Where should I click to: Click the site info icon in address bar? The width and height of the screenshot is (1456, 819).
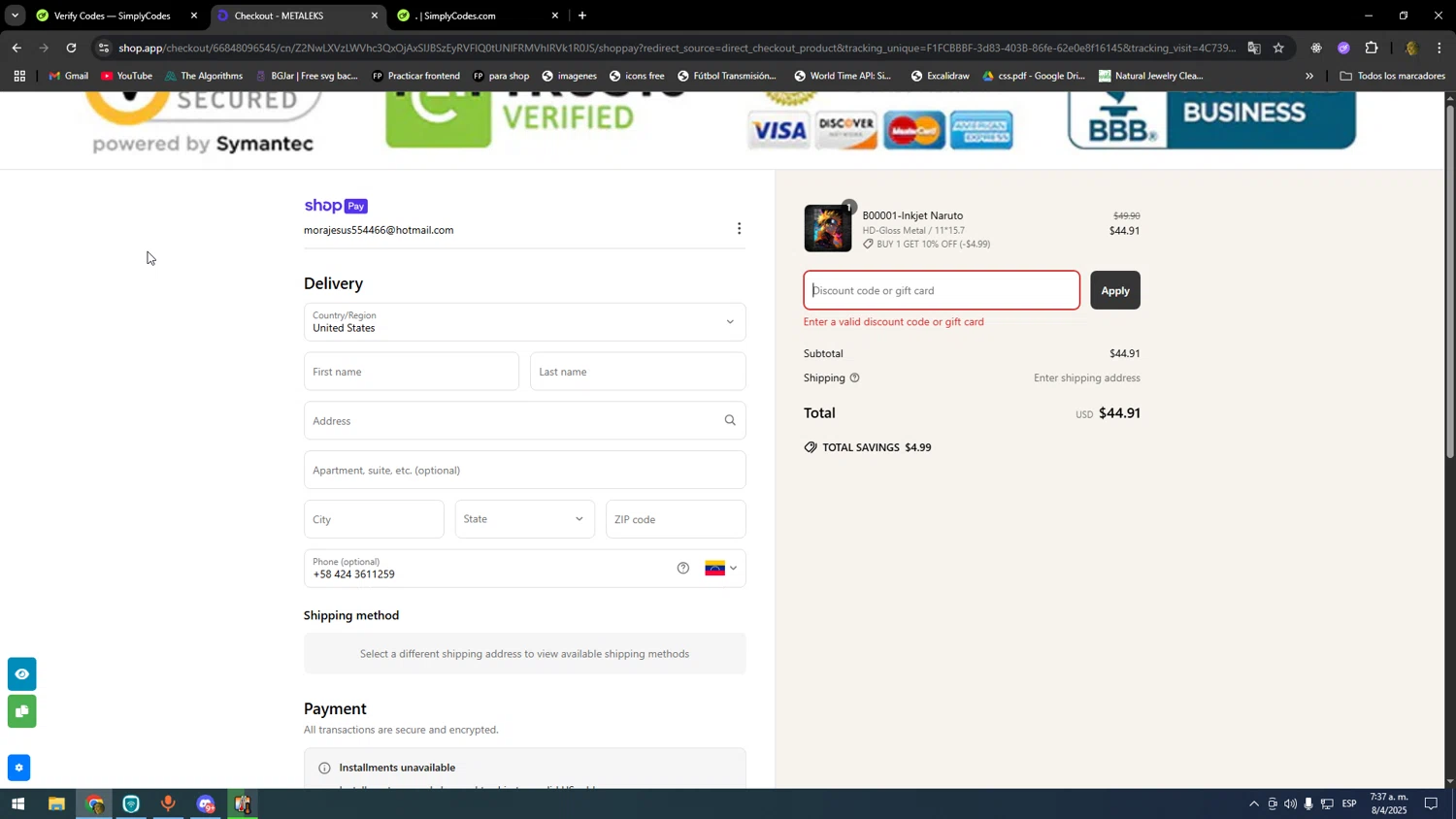(105, 48)
